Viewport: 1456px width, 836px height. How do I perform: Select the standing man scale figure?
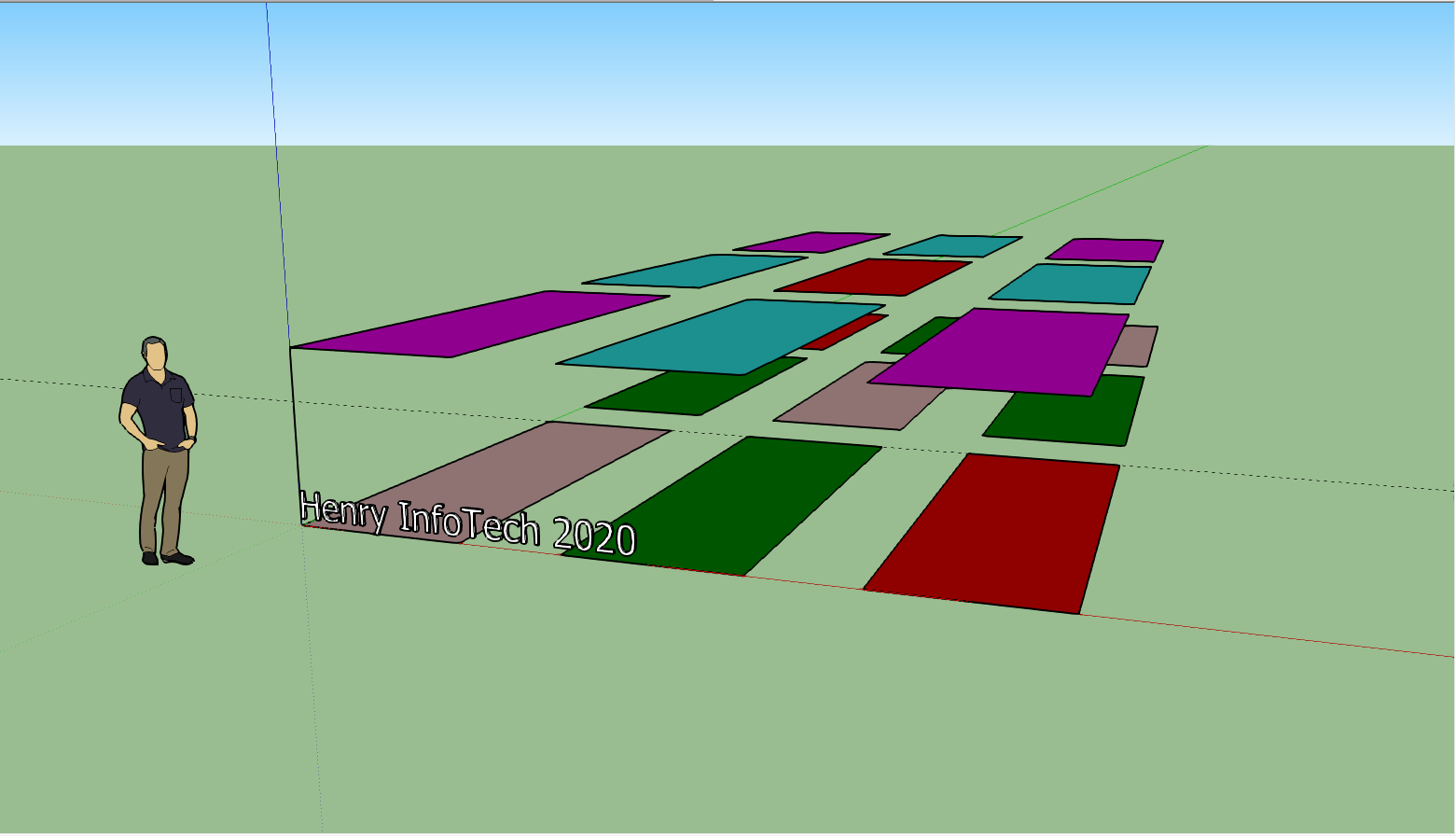[x=159, y=452]
